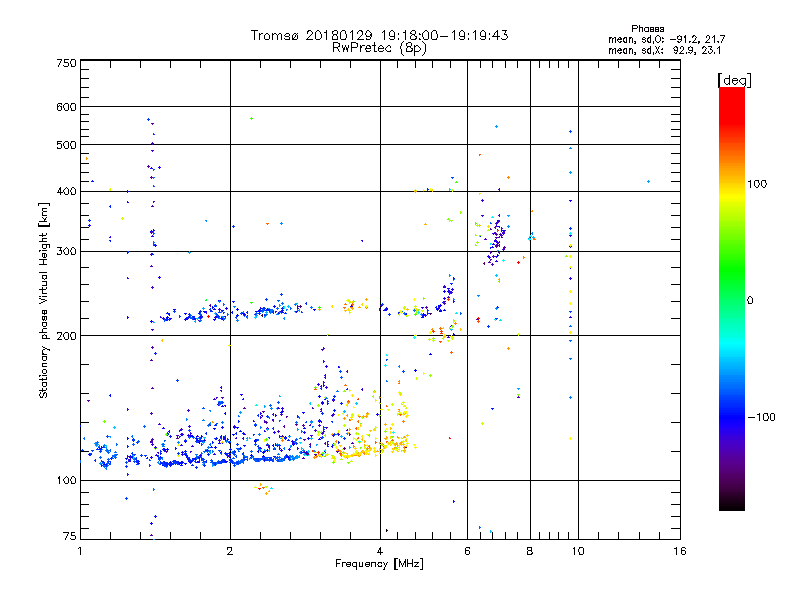The height and width of the screenshot is (600, 800).
Task: Click the y-axis tick label '200'
Action: 66,336
